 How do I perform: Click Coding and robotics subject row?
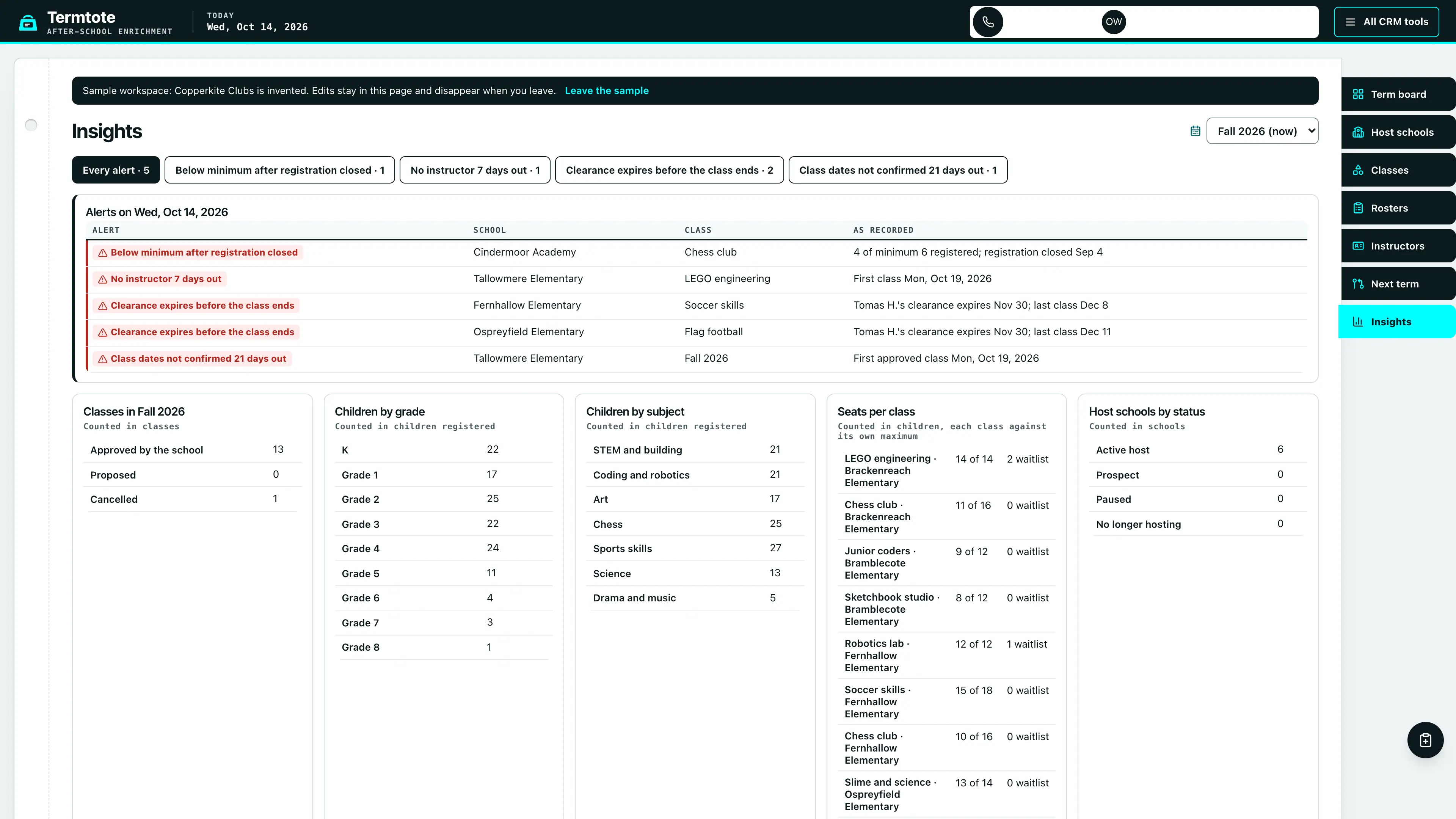click(695, 475)
